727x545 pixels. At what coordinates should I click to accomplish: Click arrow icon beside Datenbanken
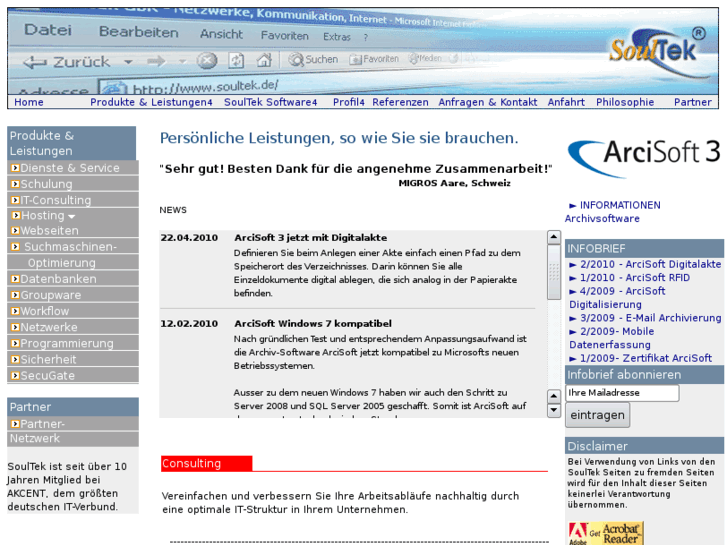15,279
